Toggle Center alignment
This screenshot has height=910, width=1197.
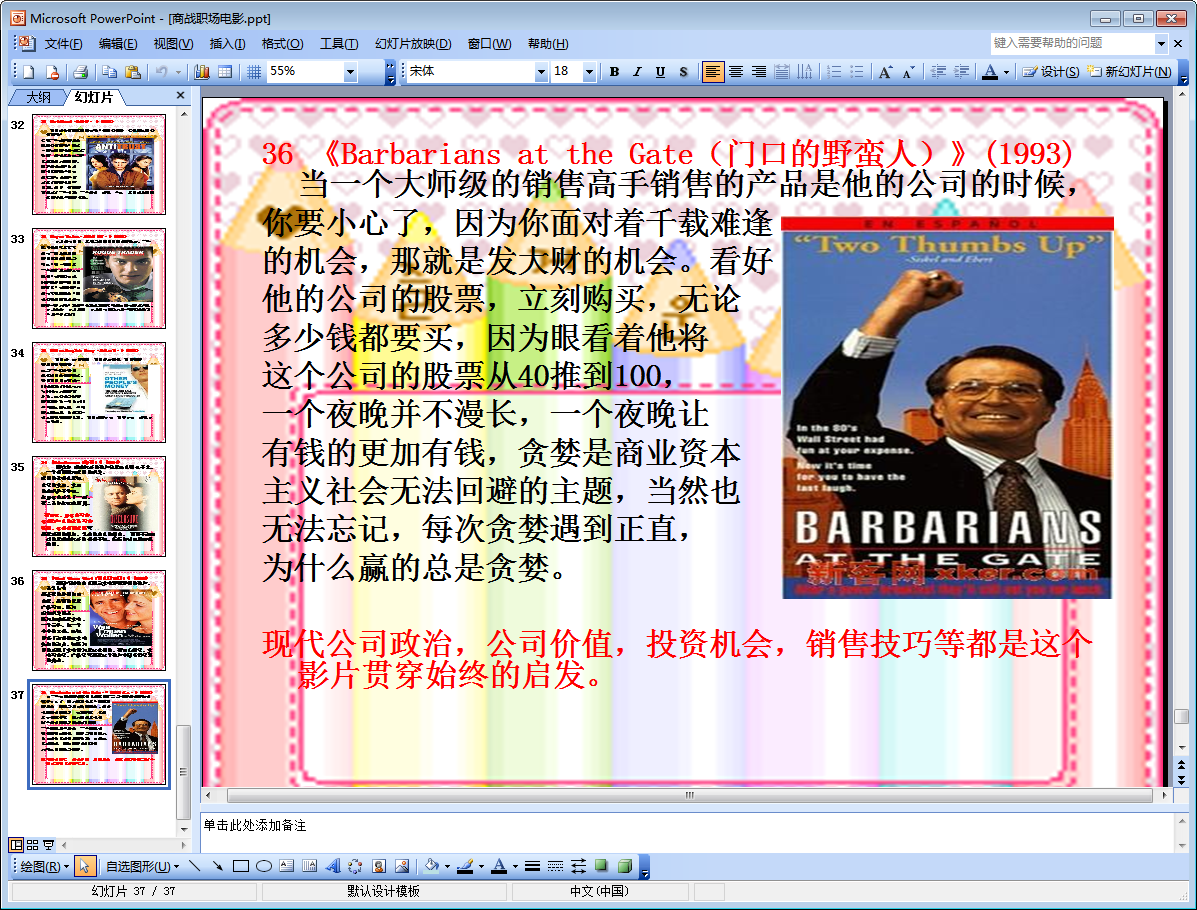click(x=736, y=72)
